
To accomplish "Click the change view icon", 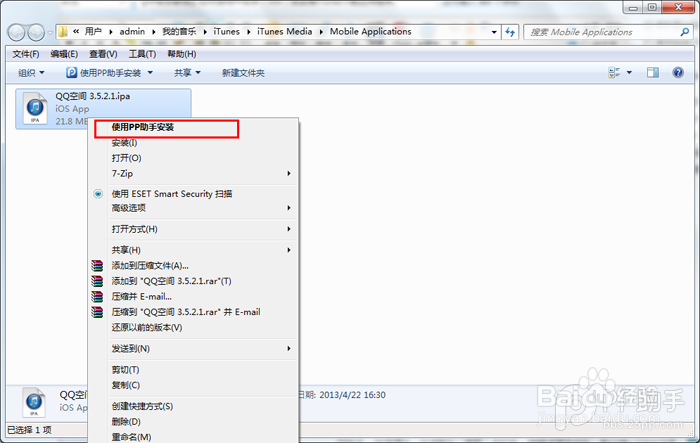I will [614, 72].
